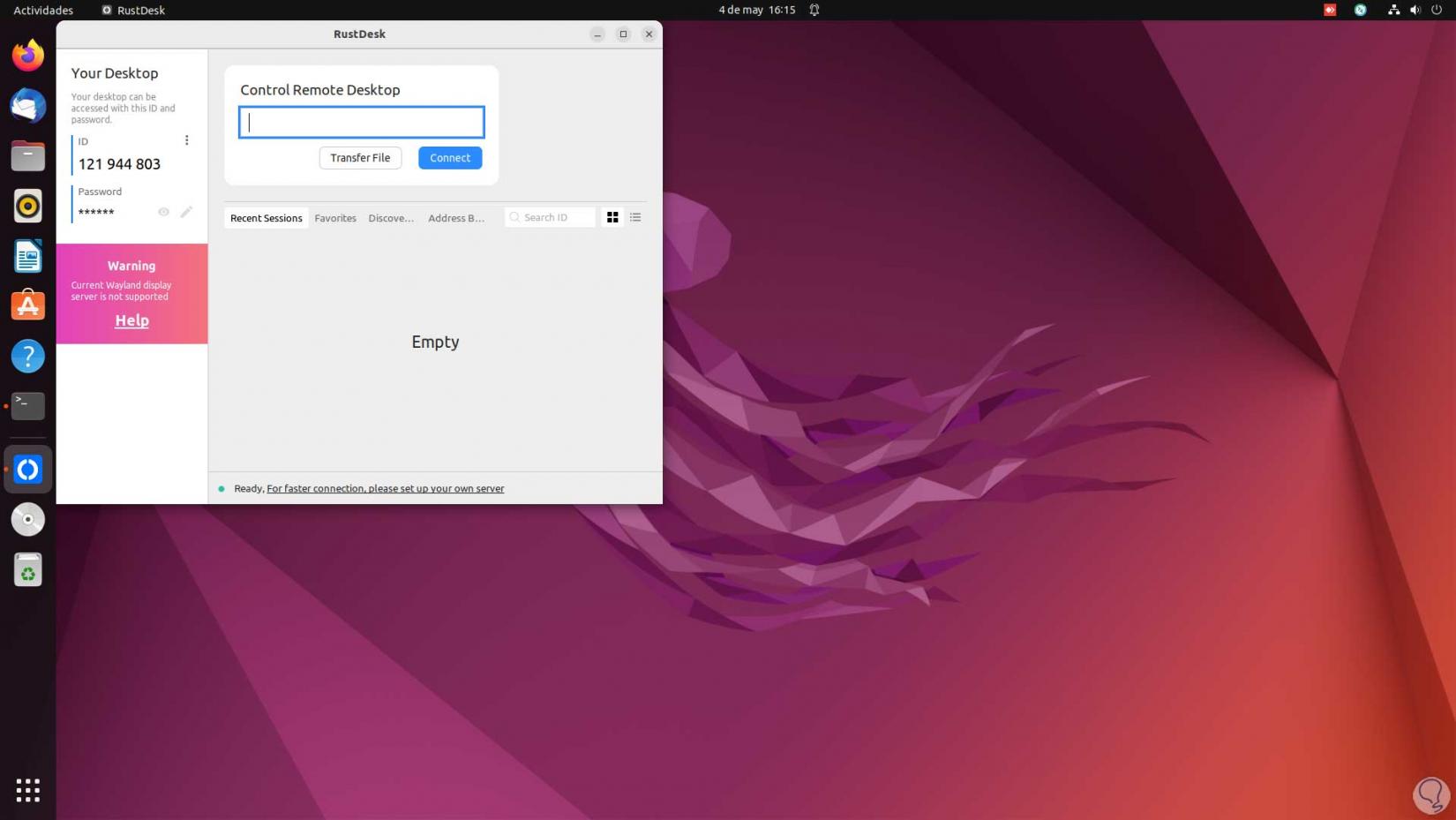1456x820 pixels.
Task: Show Applications grid in the dock
Action: (28, 790)
